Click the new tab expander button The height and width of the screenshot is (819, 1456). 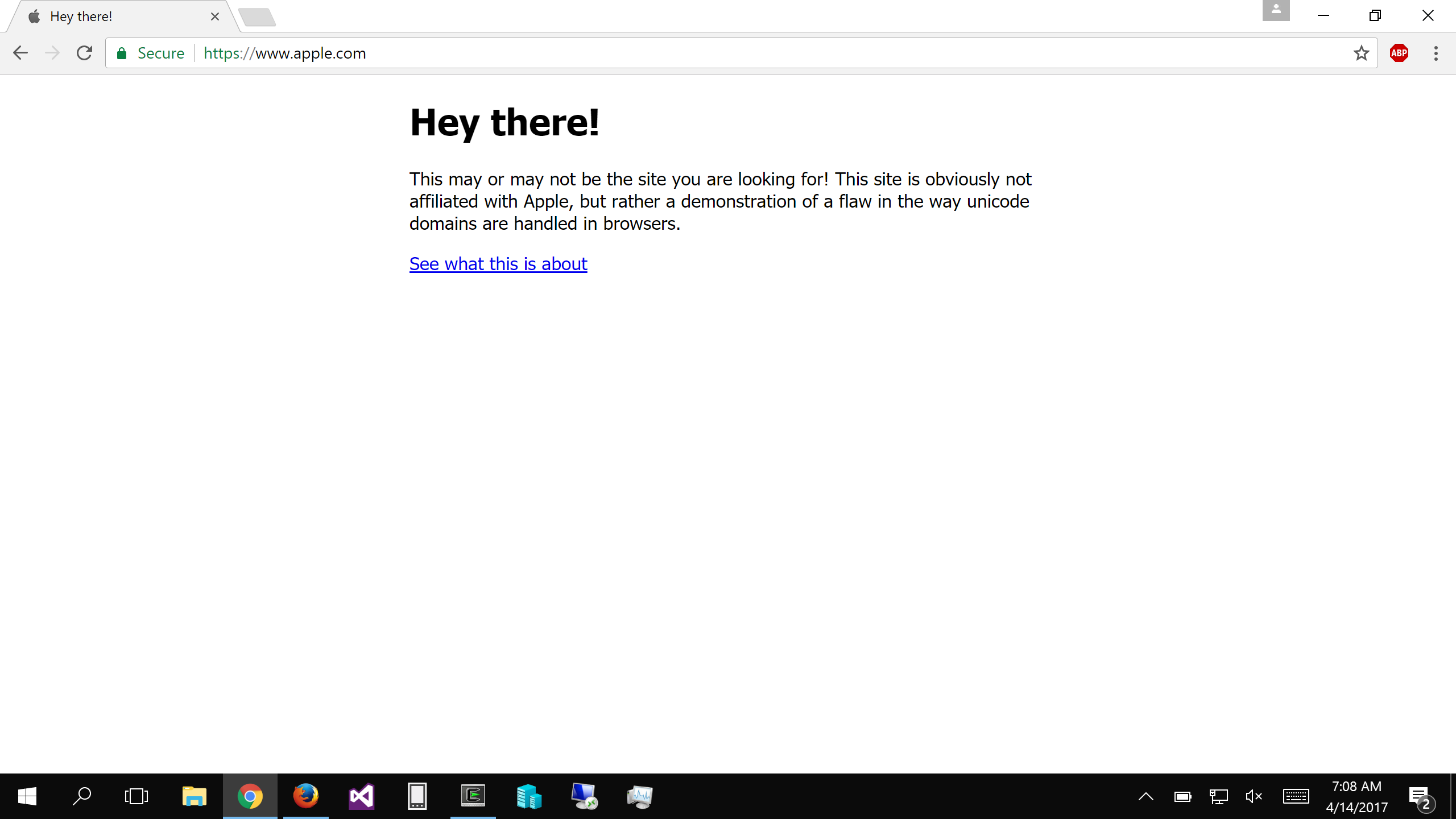(x=255, y=15)
